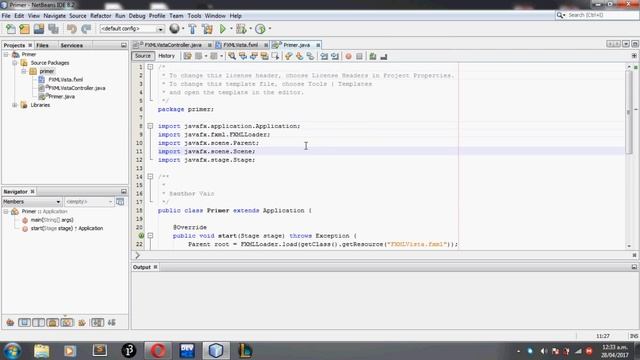
Task: Collapse the Primer project tree node
Action: (6, 54)
